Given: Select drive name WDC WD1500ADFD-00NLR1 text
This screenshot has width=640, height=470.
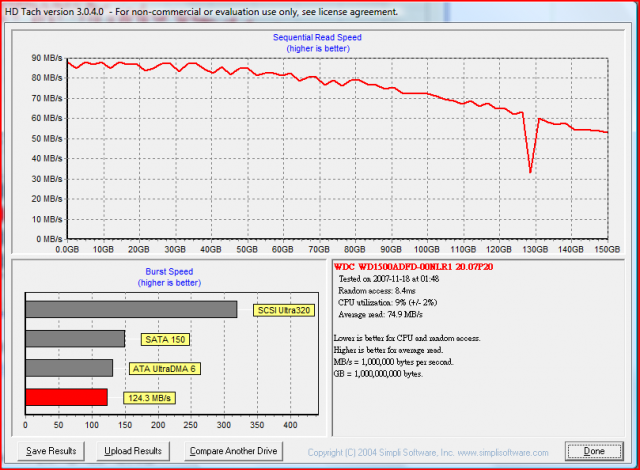Looking at the screenshot, I should [413, 267].
